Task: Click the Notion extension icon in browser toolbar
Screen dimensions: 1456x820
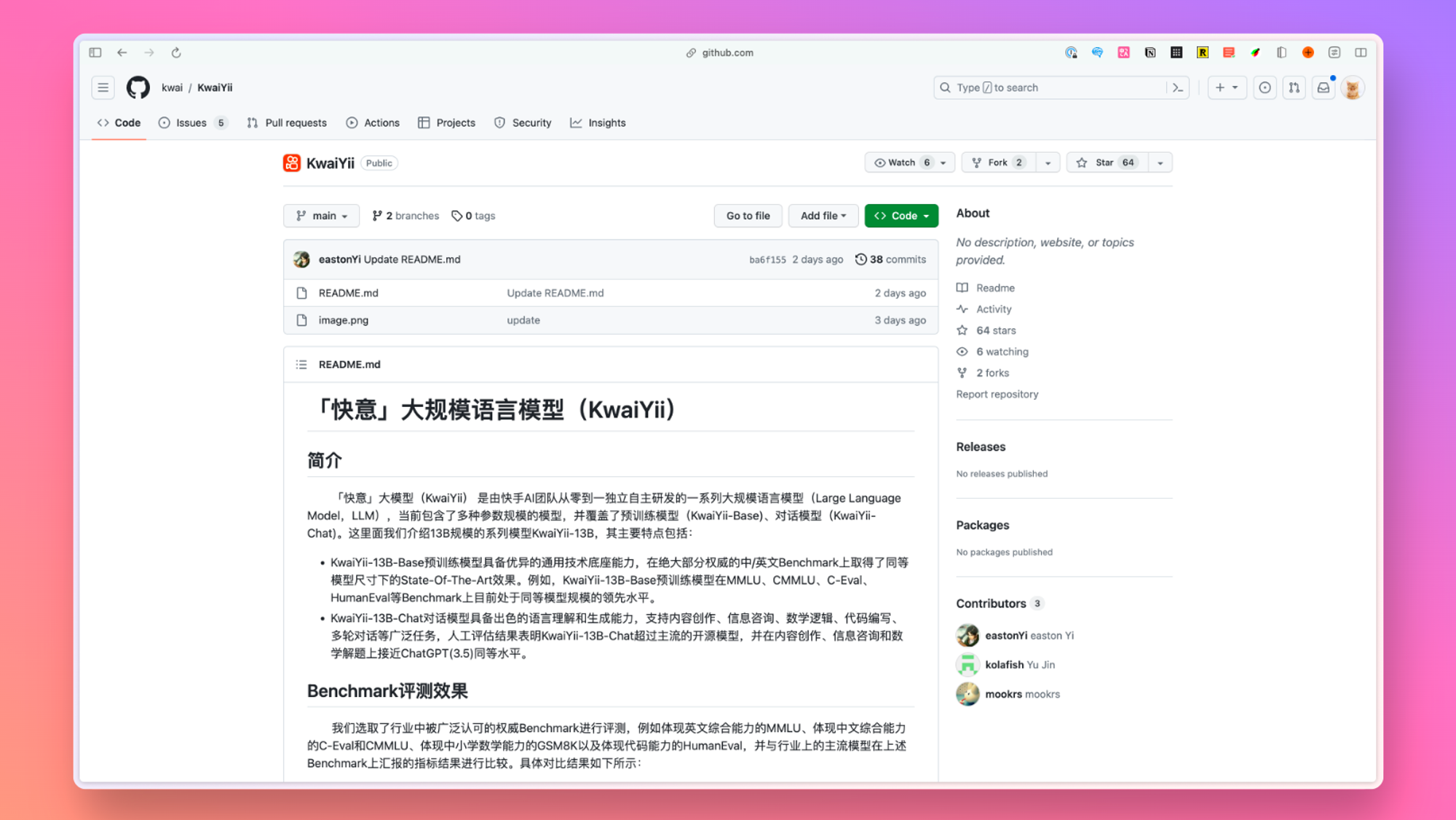Action: pos(1150,52)
